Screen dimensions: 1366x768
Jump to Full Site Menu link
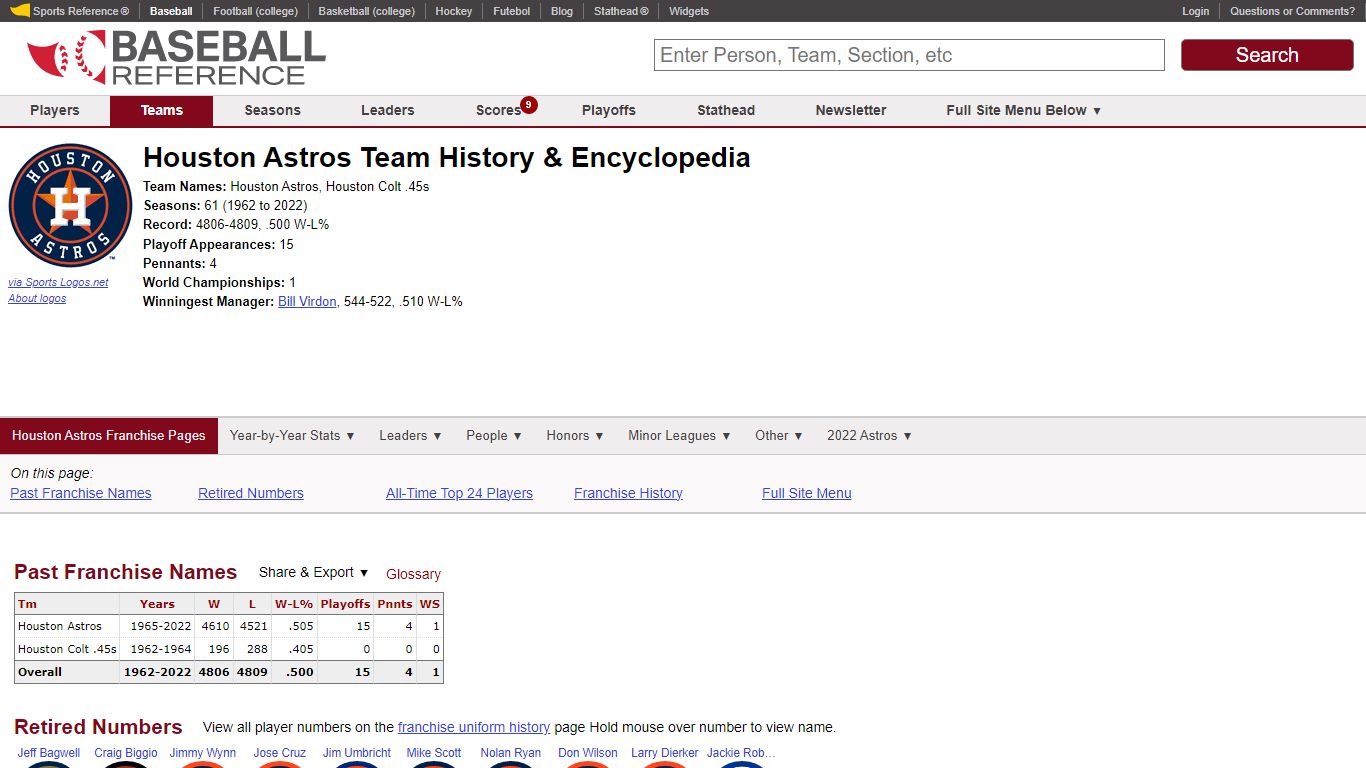(807, 493)
